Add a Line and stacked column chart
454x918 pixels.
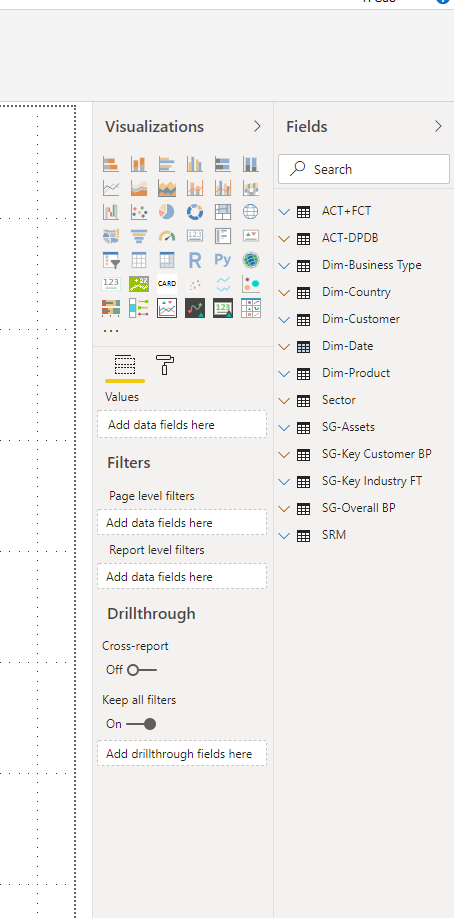click(194, 188)
